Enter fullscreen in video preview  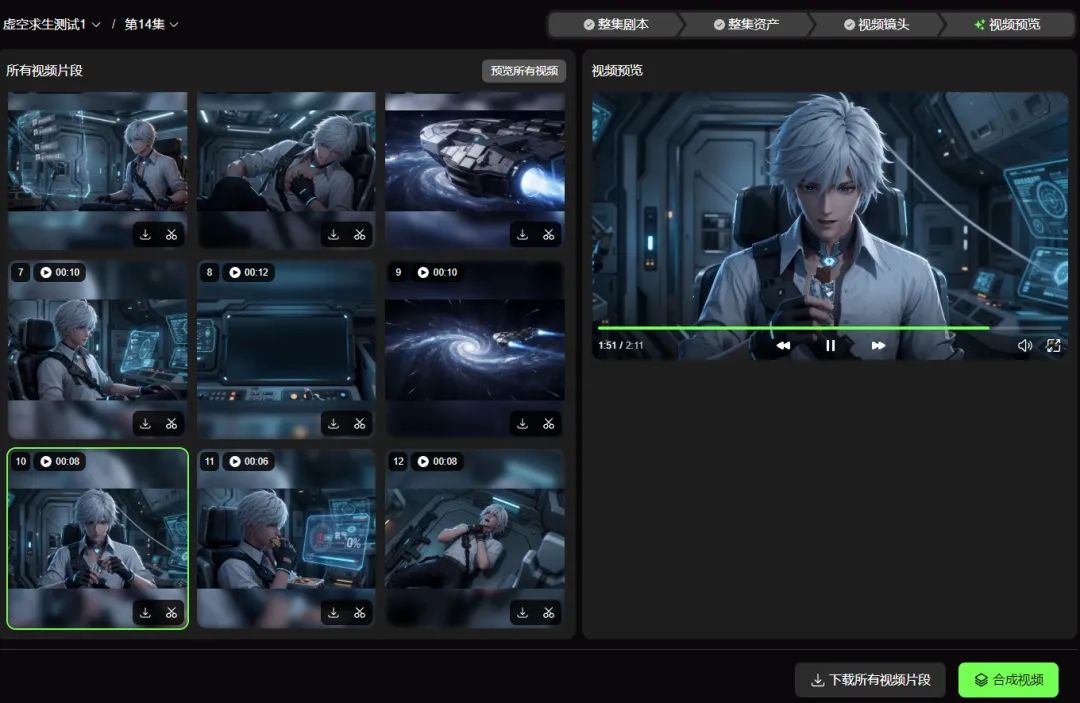tap(1053, 346)
